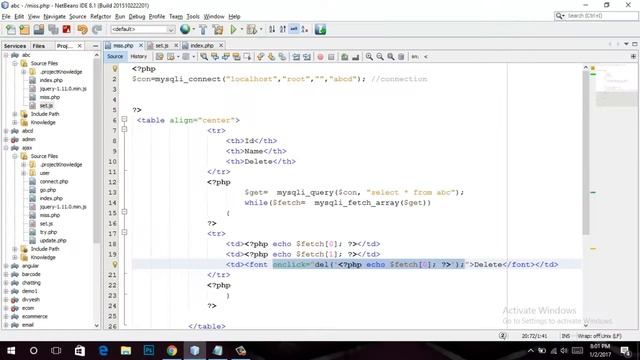
Task: Click the Clean and Build Project icon
Action: click(x=218, y=29)
